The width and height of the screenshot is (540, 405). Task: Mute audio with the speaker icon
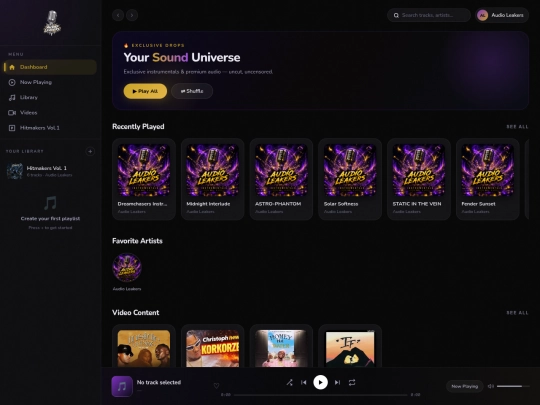491,386
